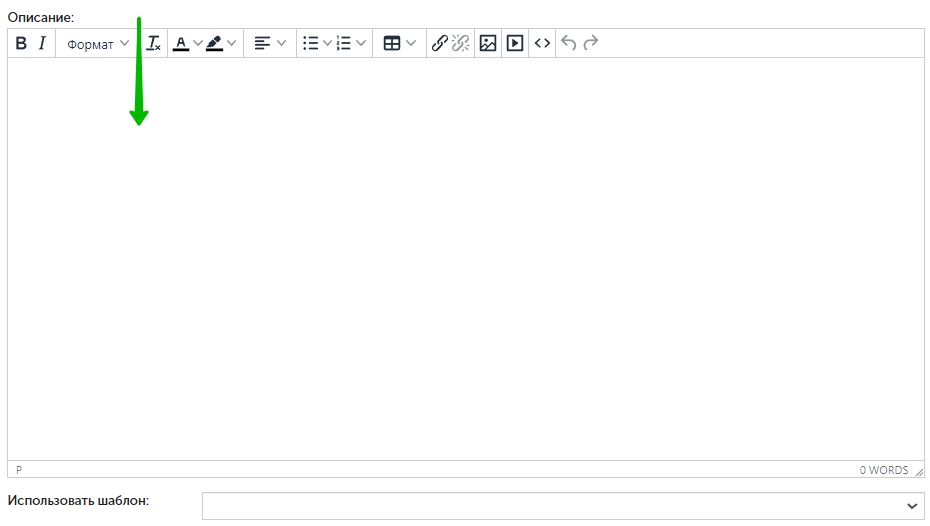
Task: Insert a numbered list
Action: coord(344,43)
